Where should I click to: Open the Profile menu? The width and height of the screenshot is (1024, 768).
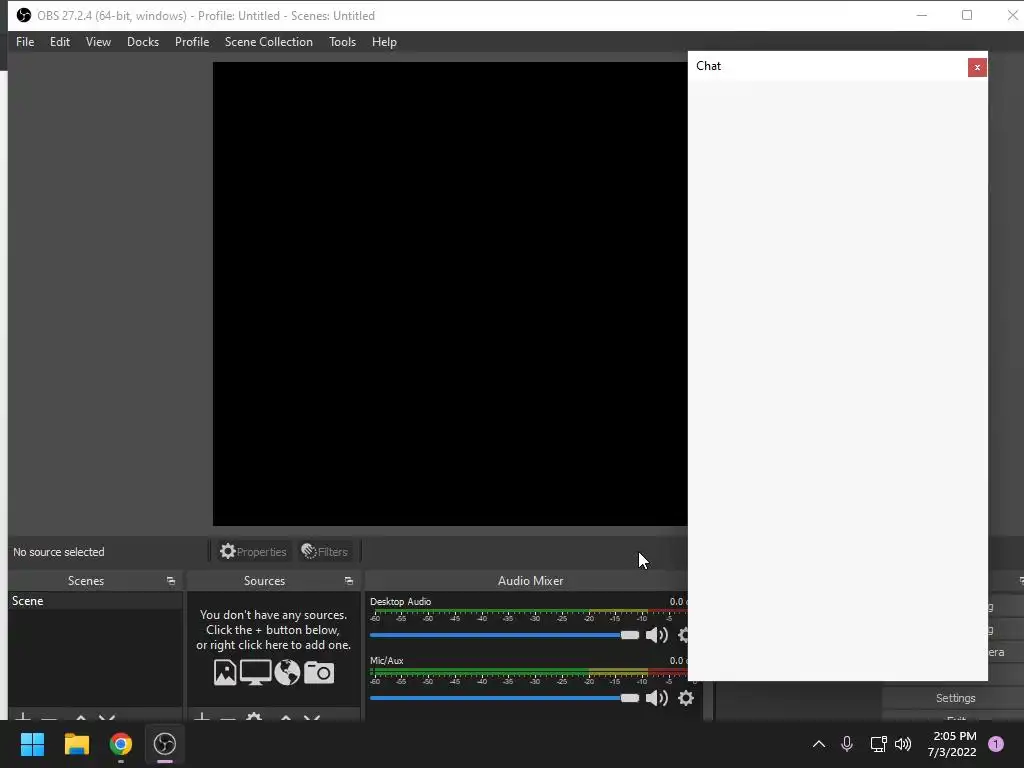192,42
